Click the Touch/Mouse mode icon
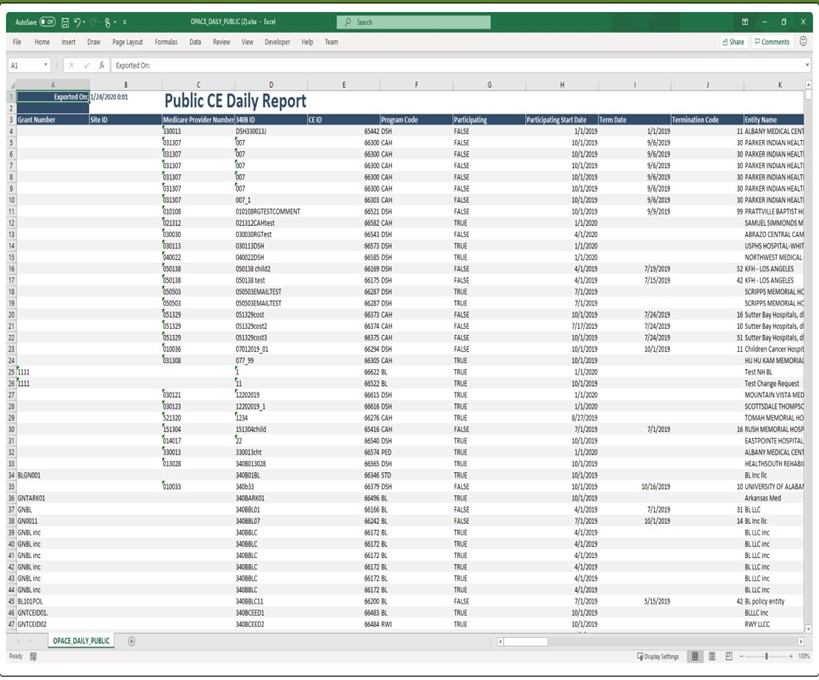819x680 pixels. [108, 22]
